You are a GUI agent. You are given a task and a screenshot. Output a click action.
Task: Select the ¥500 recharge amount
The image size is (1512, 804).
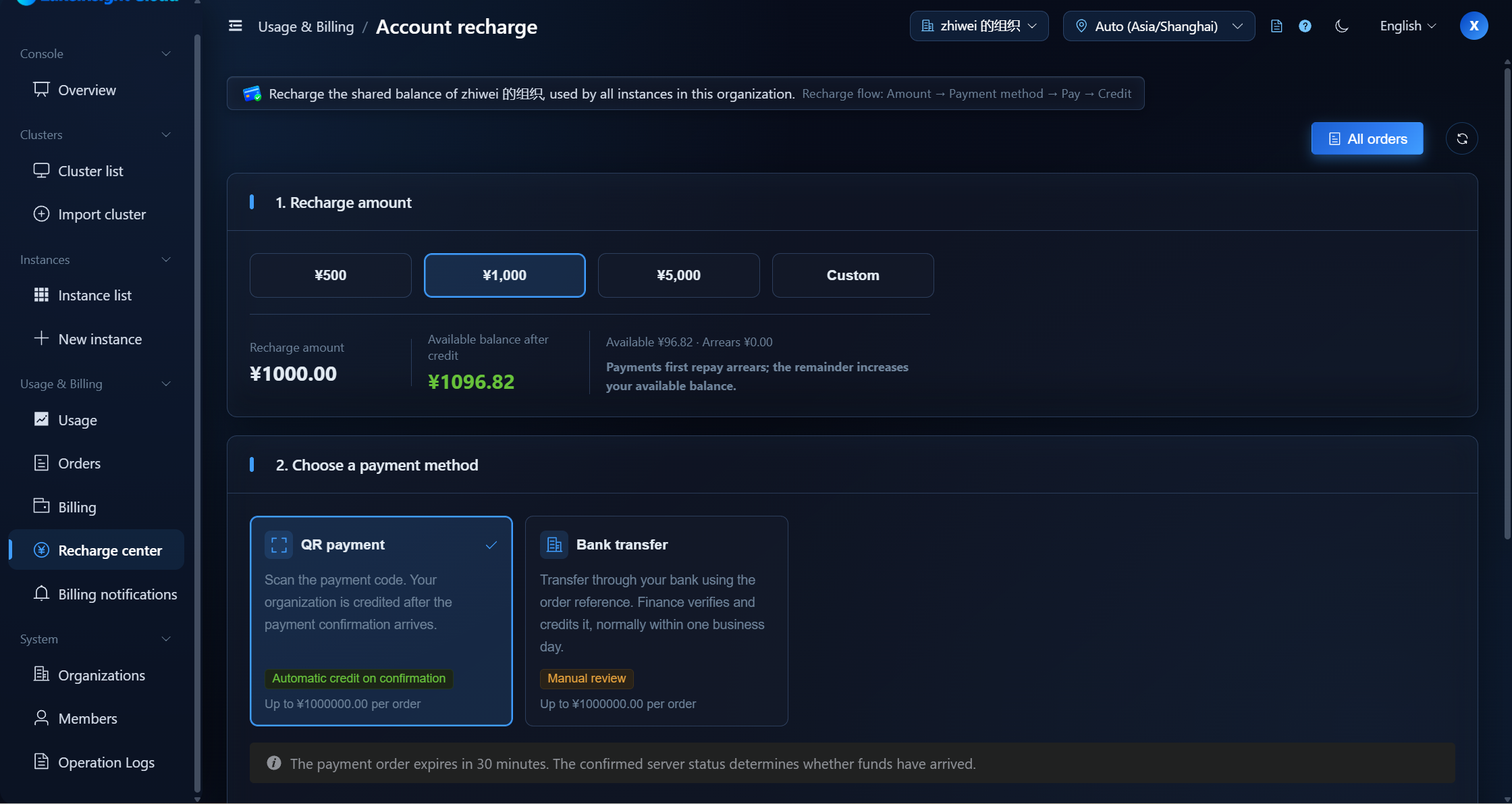(330, 275)
